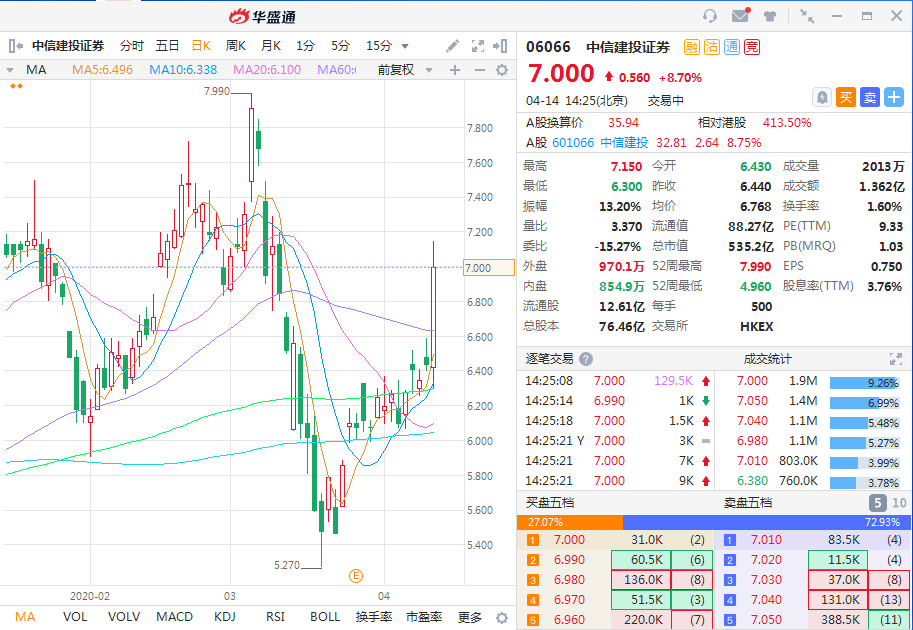This screenshot has height=630, width=913.
Task: Switch to 1分 one-minute chart
Action: 305,46
